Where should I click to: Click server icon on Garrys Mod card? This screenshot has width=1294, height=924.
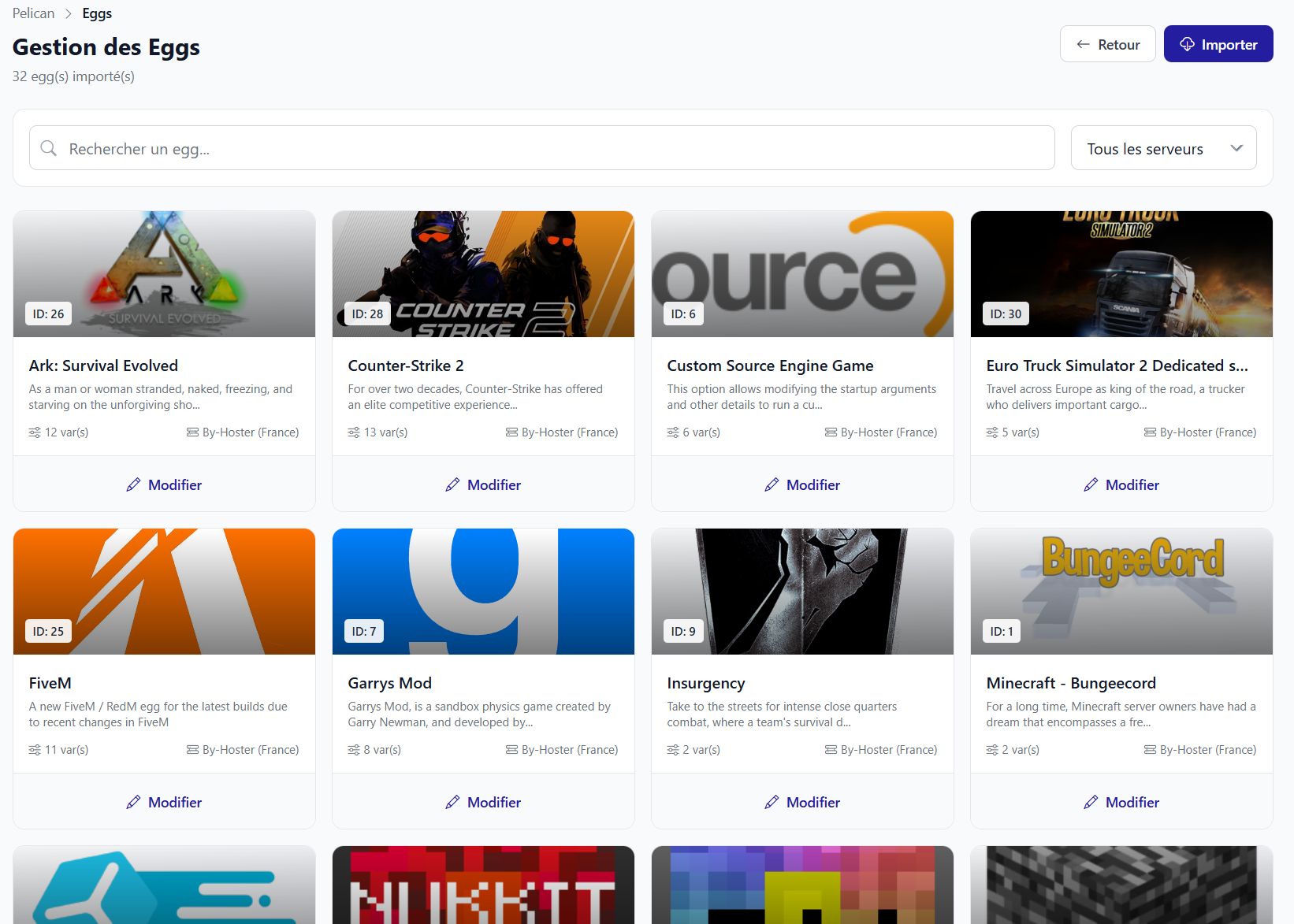pyautogui.click(x=511, y=750)
